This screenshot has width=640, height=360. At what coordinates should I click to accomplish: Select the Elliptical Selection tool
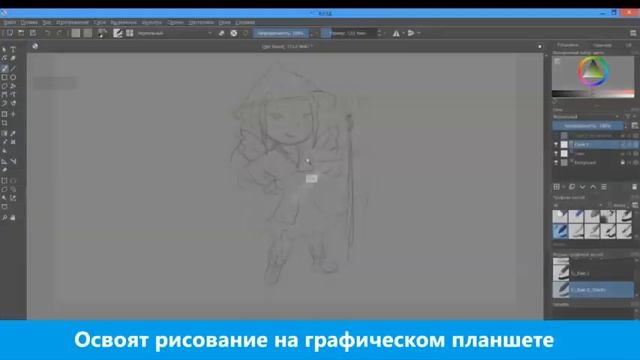coord(13,180)
